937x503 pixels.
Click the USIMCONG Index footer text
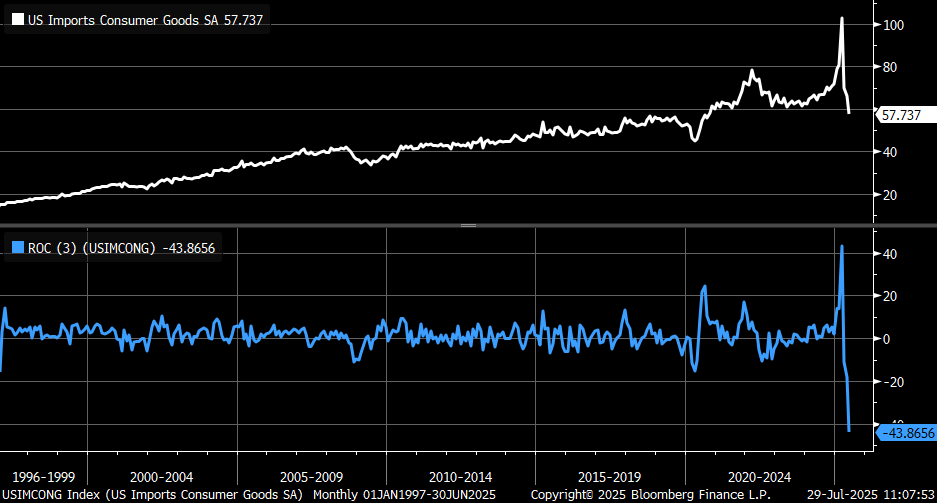click(152, 495)
